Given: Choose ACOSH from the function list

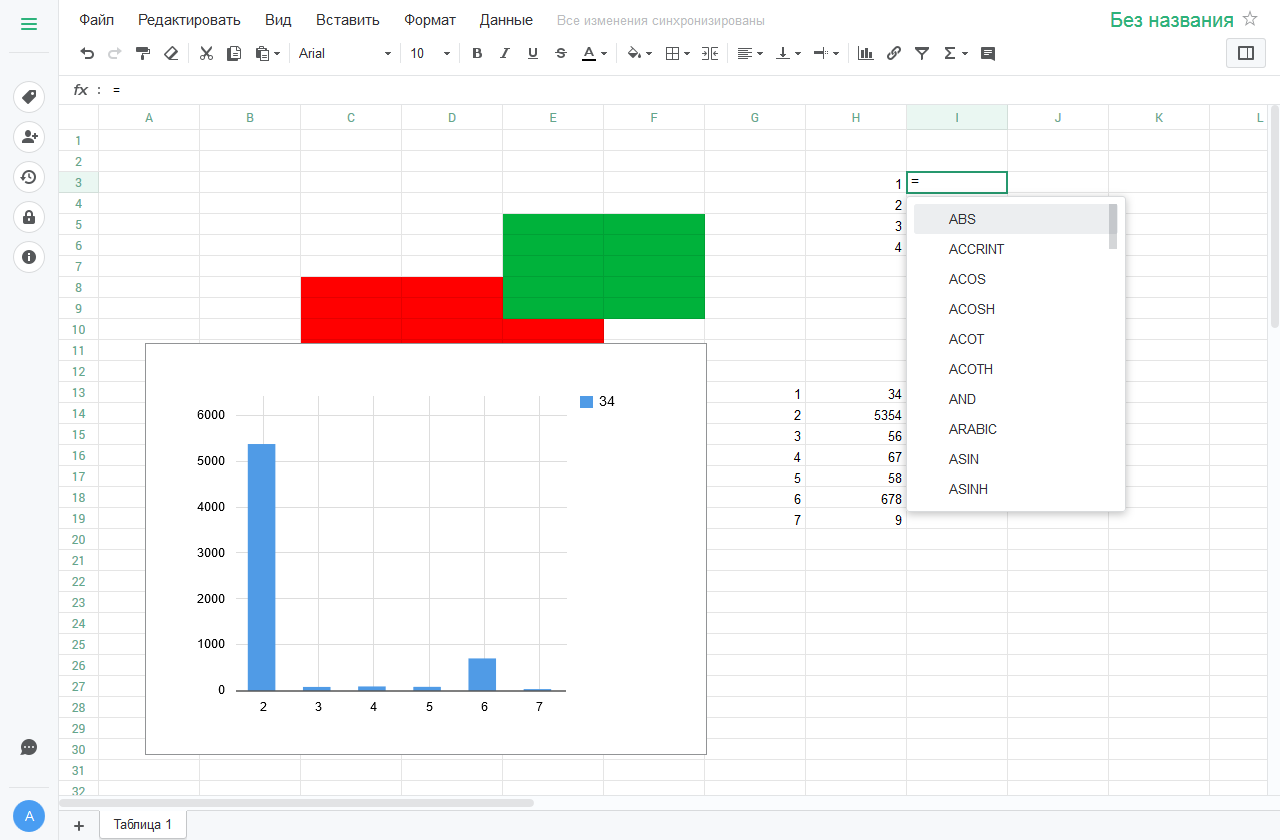Looking at the screenshot, I should click(1011, 309).
